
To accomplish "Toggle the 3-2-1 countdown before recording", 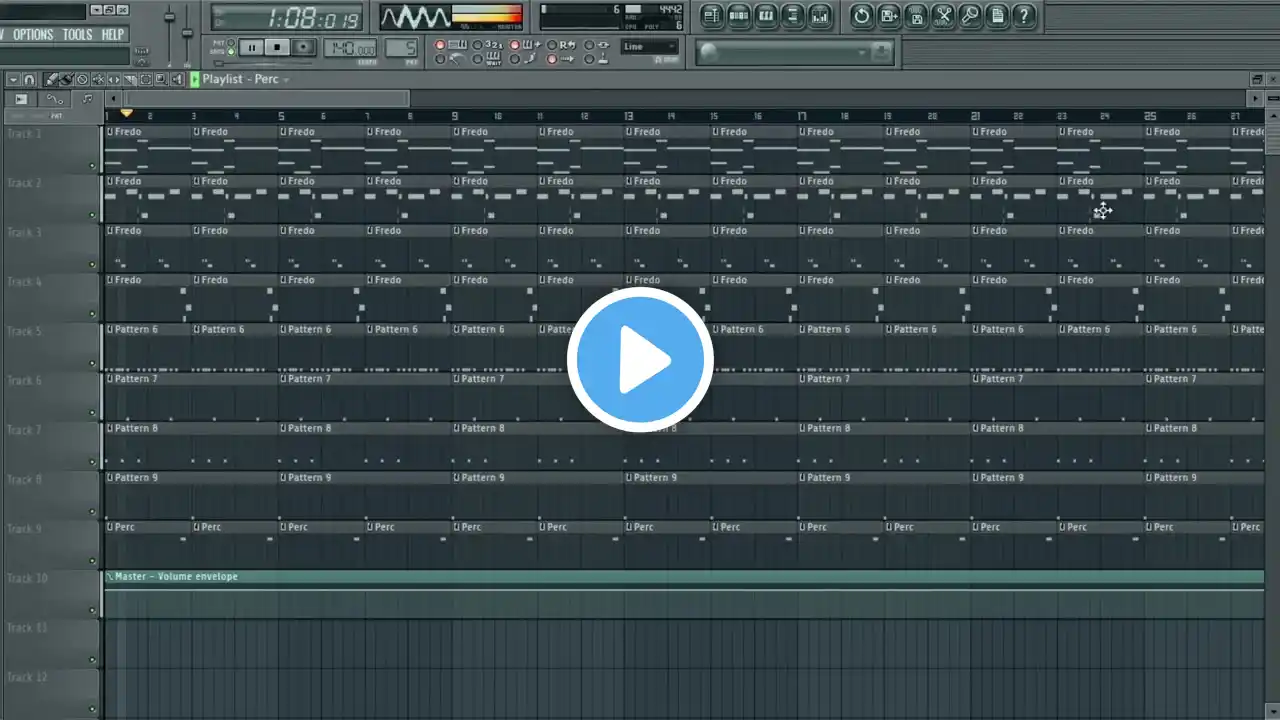I will 478,45.
